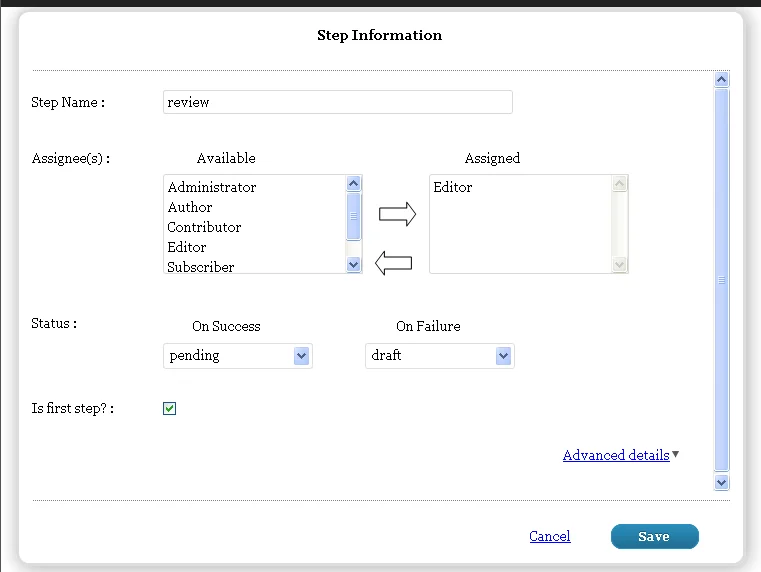The height and width of the screenshot is (572, 761).
Task: Select Subscriber in the Available list
Action: (x=255, y=266)
